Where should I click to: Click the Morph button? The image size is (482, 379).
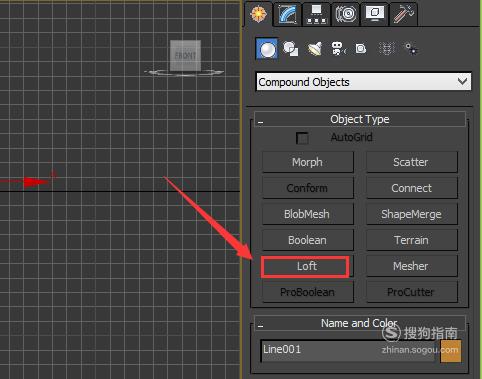[307, 162]
